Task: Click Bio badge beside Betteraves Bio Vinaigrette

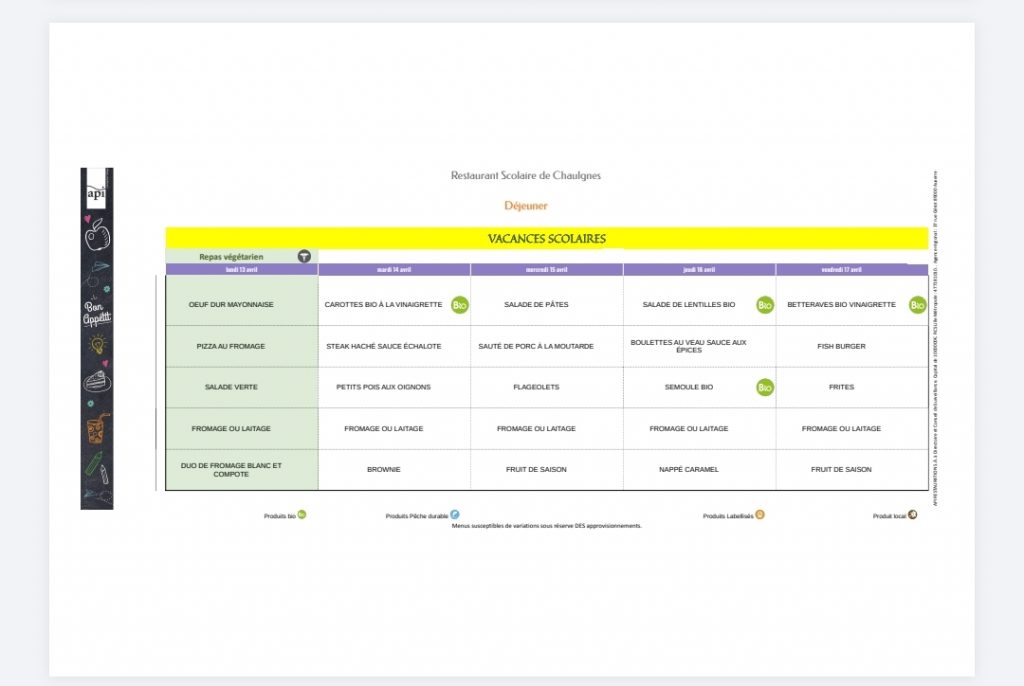Action: click(x=917, y=305)
